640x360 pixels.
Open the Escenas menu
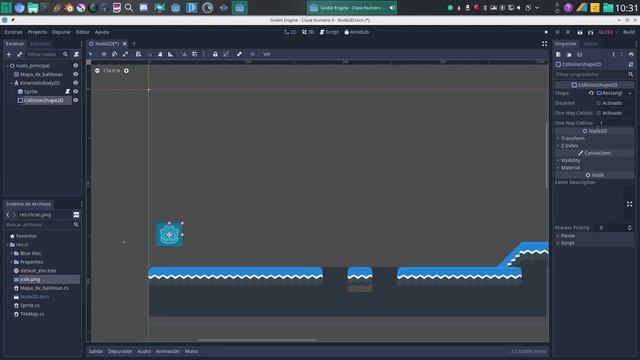pos(13,32)
